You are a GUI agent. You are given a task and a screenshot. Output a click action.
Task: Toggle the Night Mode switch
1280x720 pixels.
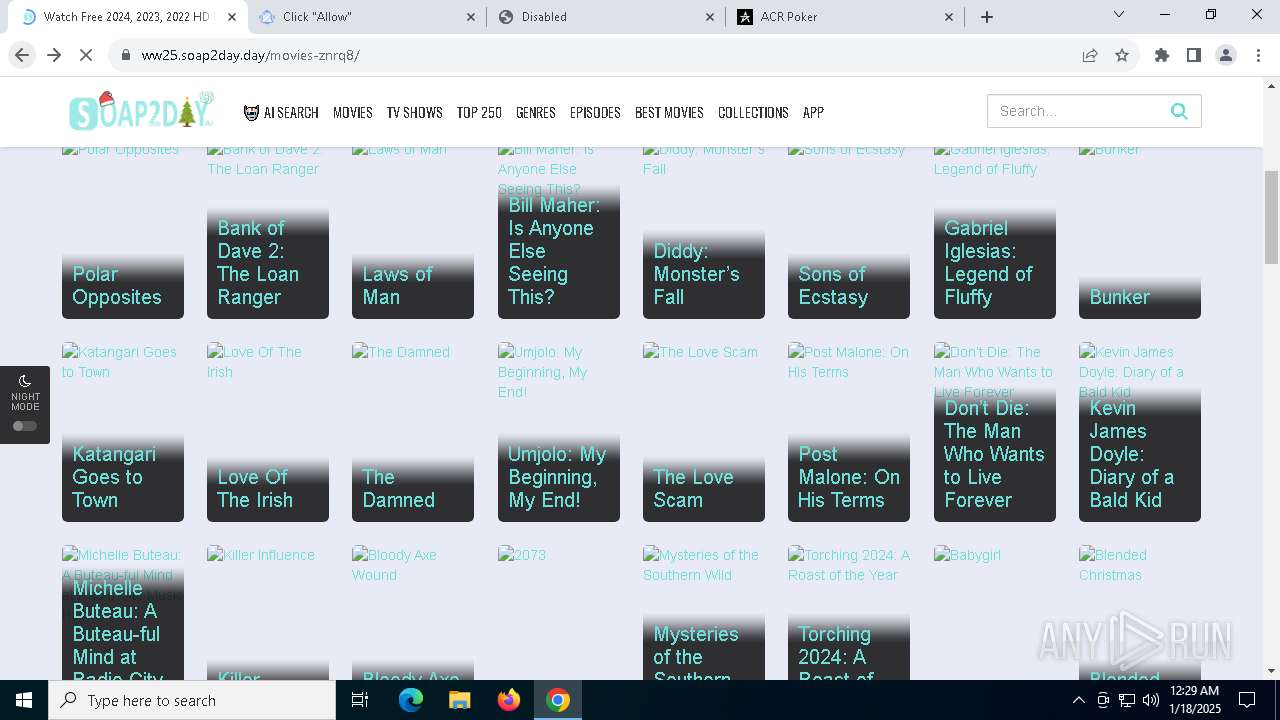25,426
